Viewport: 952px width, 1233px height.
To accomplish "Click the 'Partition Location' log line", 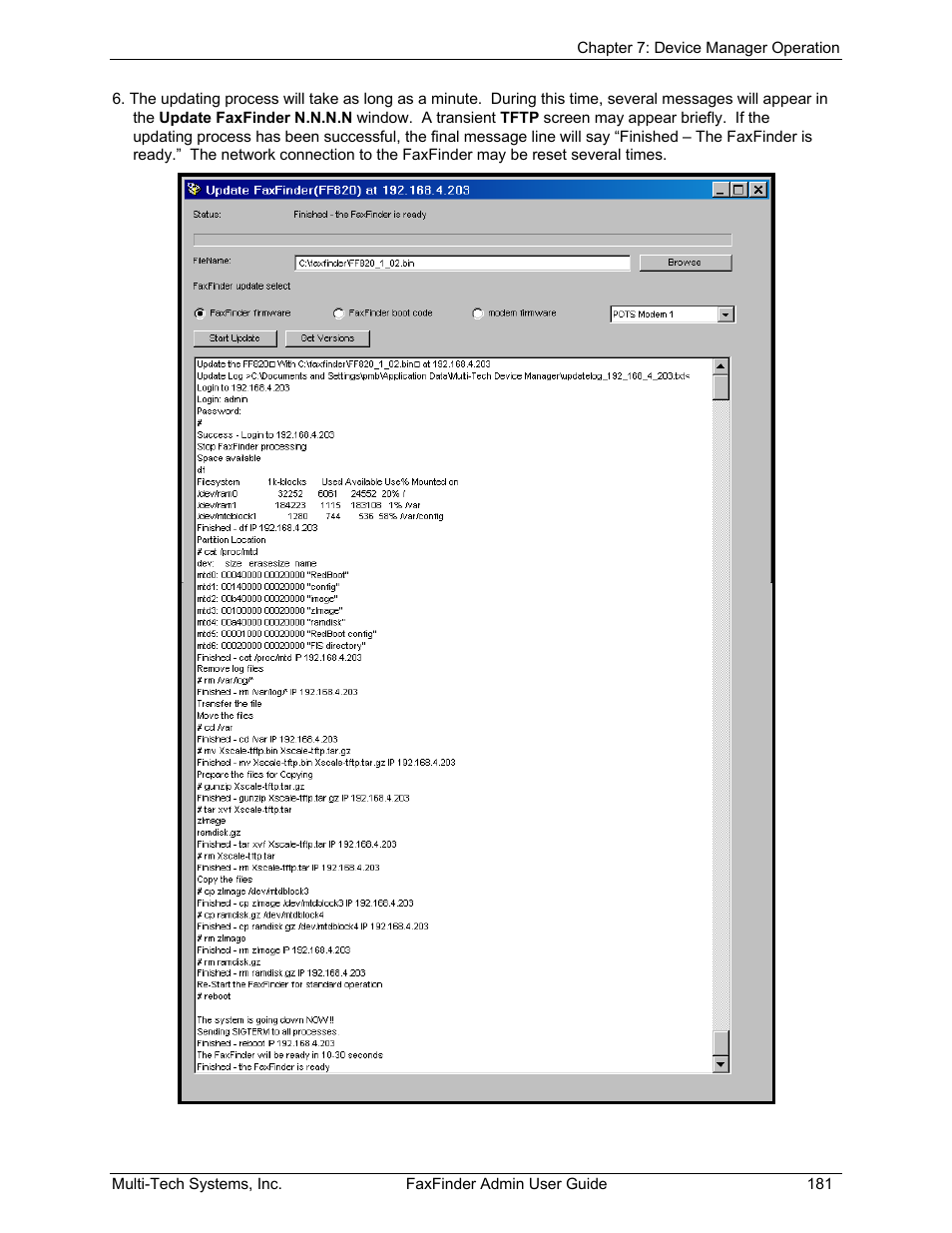I will coord(232,540).
